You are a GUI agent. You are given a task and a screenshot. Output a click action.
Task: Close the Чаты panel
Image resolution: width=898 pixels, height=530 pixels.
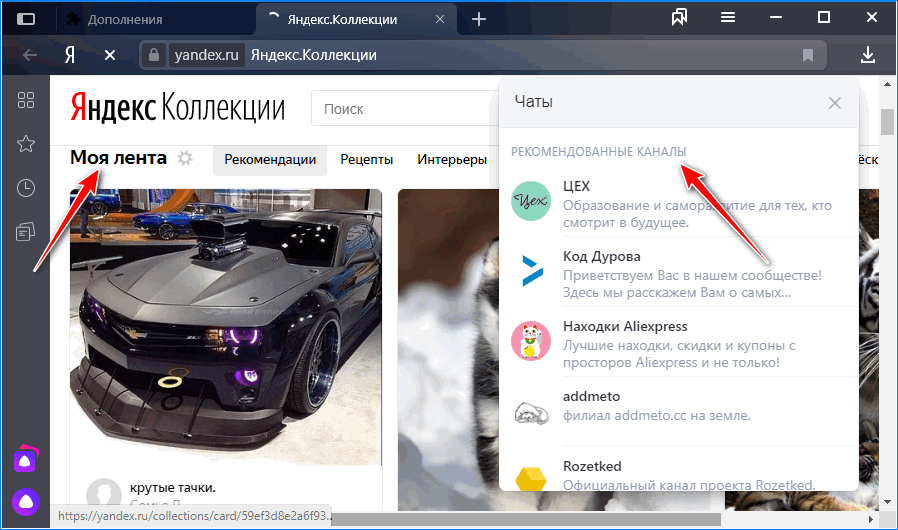click(x=835, y=102)
